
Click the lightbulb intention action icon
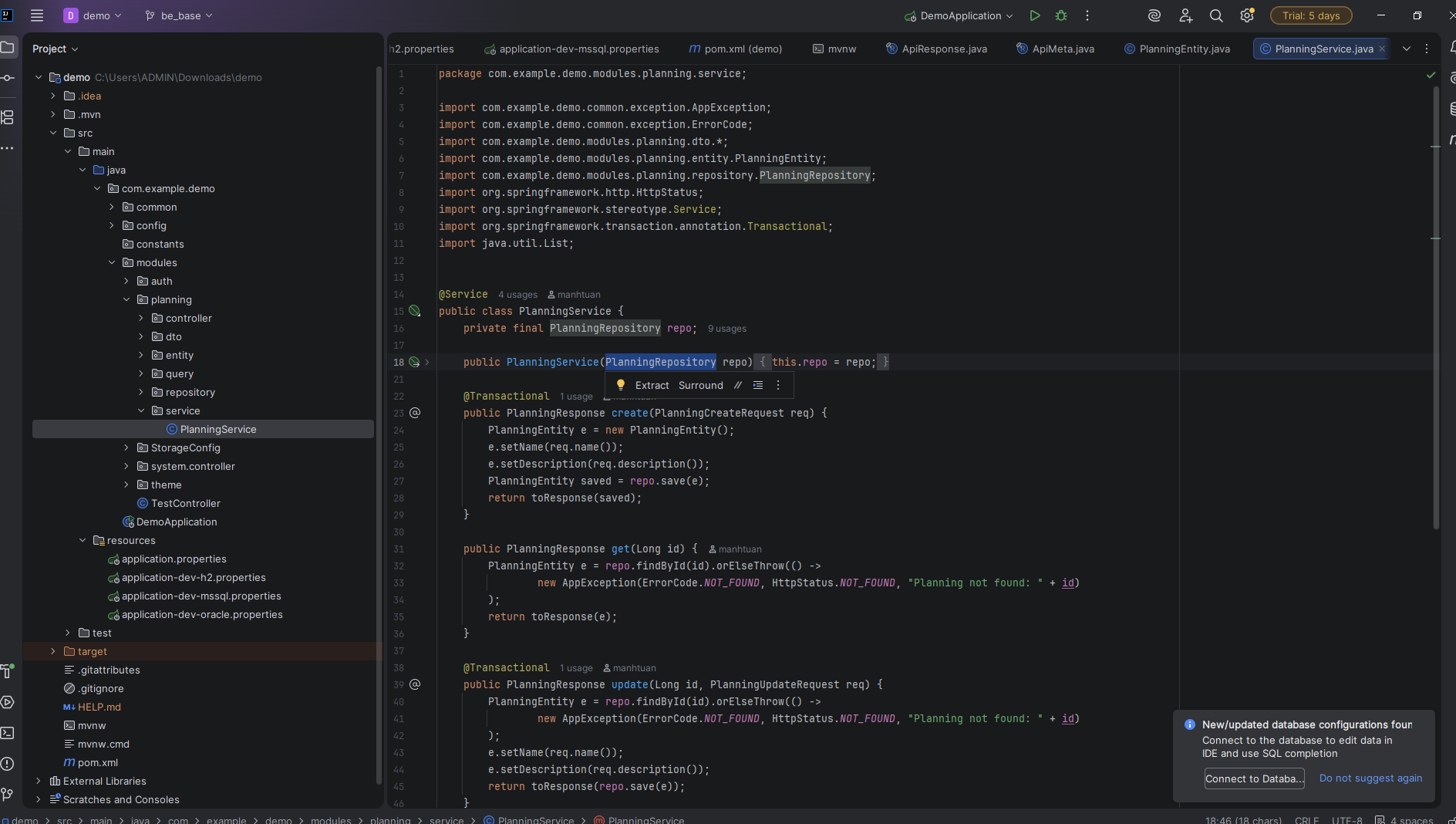point(621,385)
